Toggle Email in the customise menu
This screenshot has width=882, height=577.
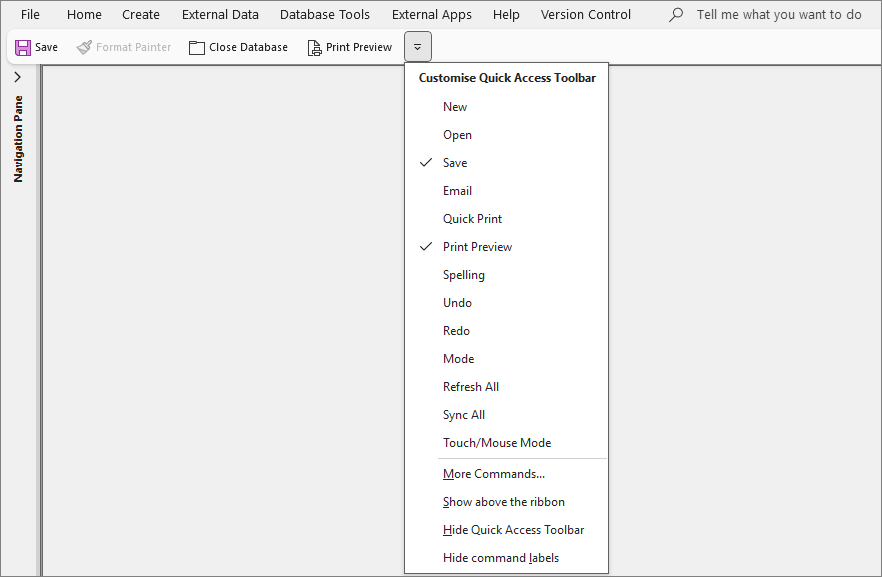tap(506, 191)
